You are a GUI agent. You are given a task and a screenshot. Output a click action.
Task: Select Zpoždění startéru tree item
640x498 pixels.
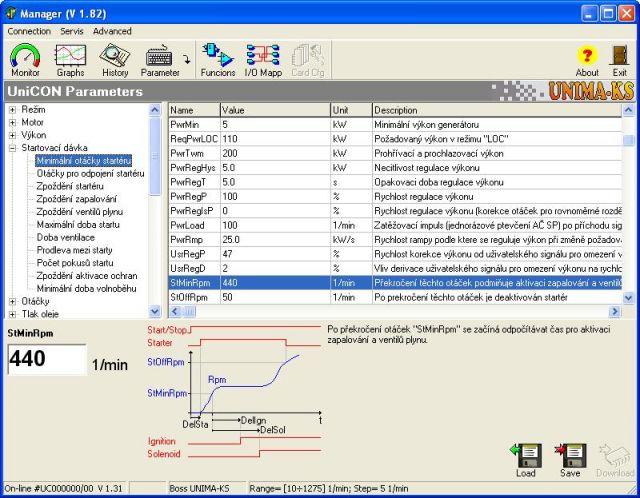pyautogui.click(x=70, y=186)
